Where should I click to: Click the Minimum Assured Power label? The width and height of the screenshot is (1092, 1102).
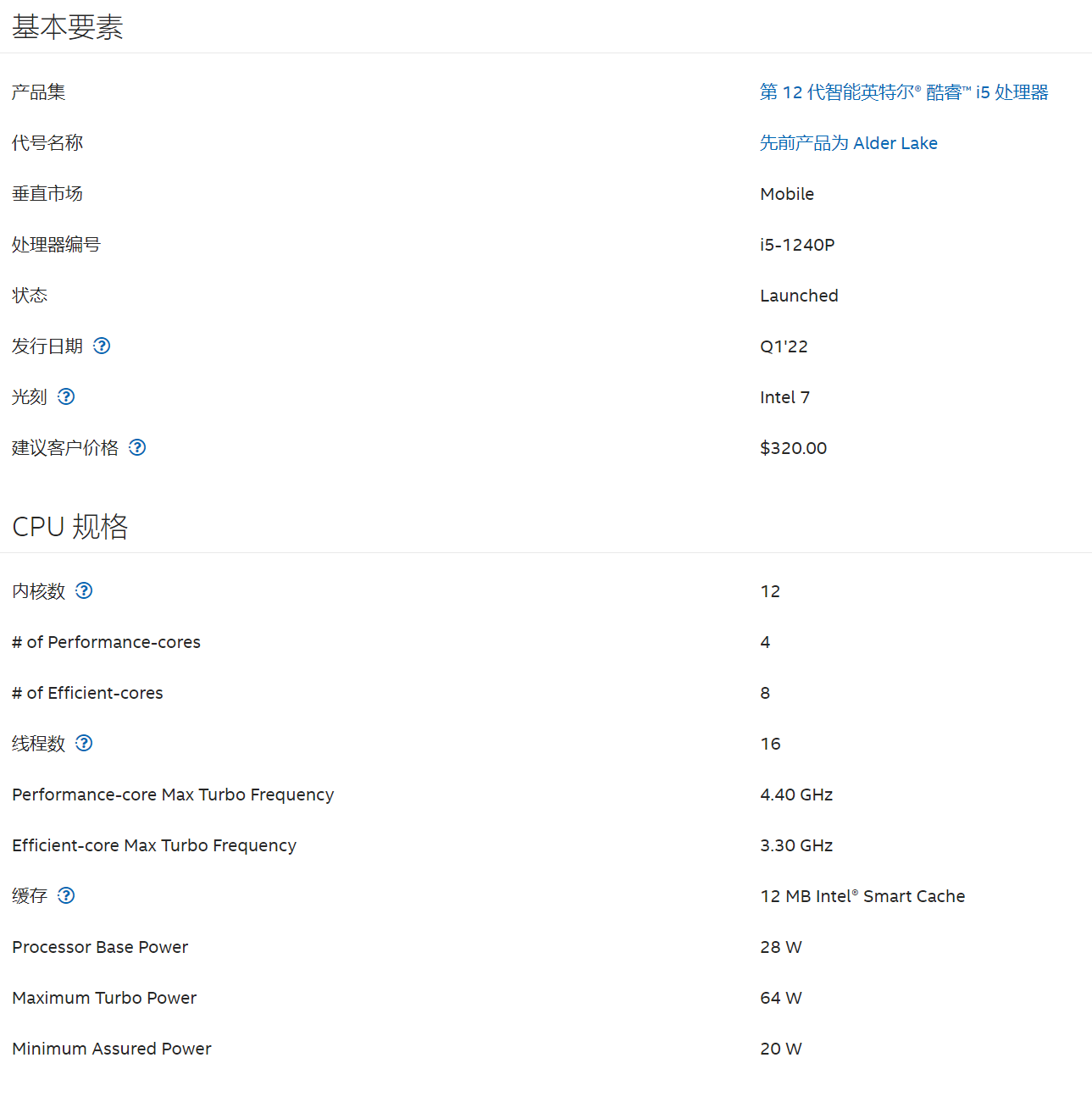click(x=112, y=1049)
